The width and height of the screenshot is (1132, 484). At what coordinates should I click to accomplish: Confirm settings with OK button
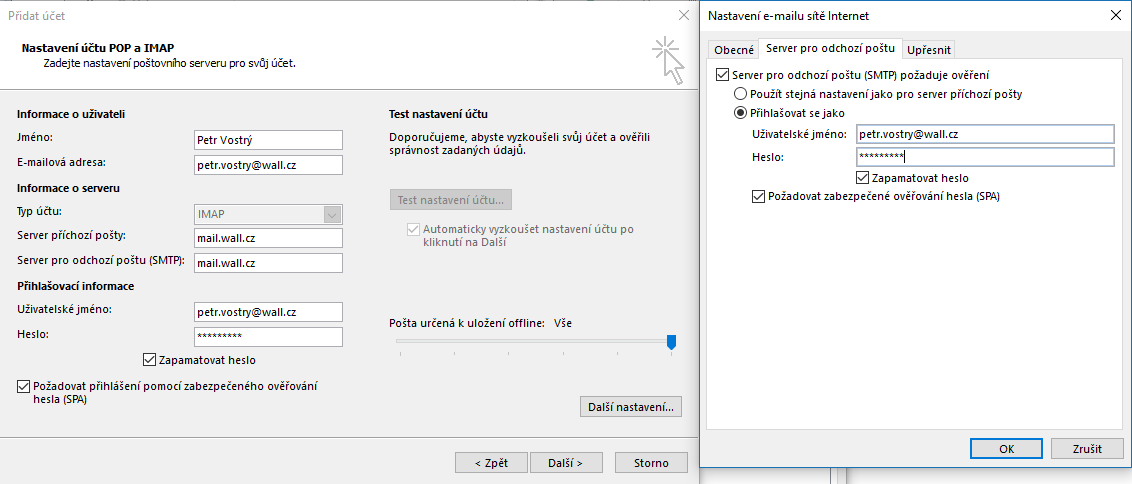1006,449
